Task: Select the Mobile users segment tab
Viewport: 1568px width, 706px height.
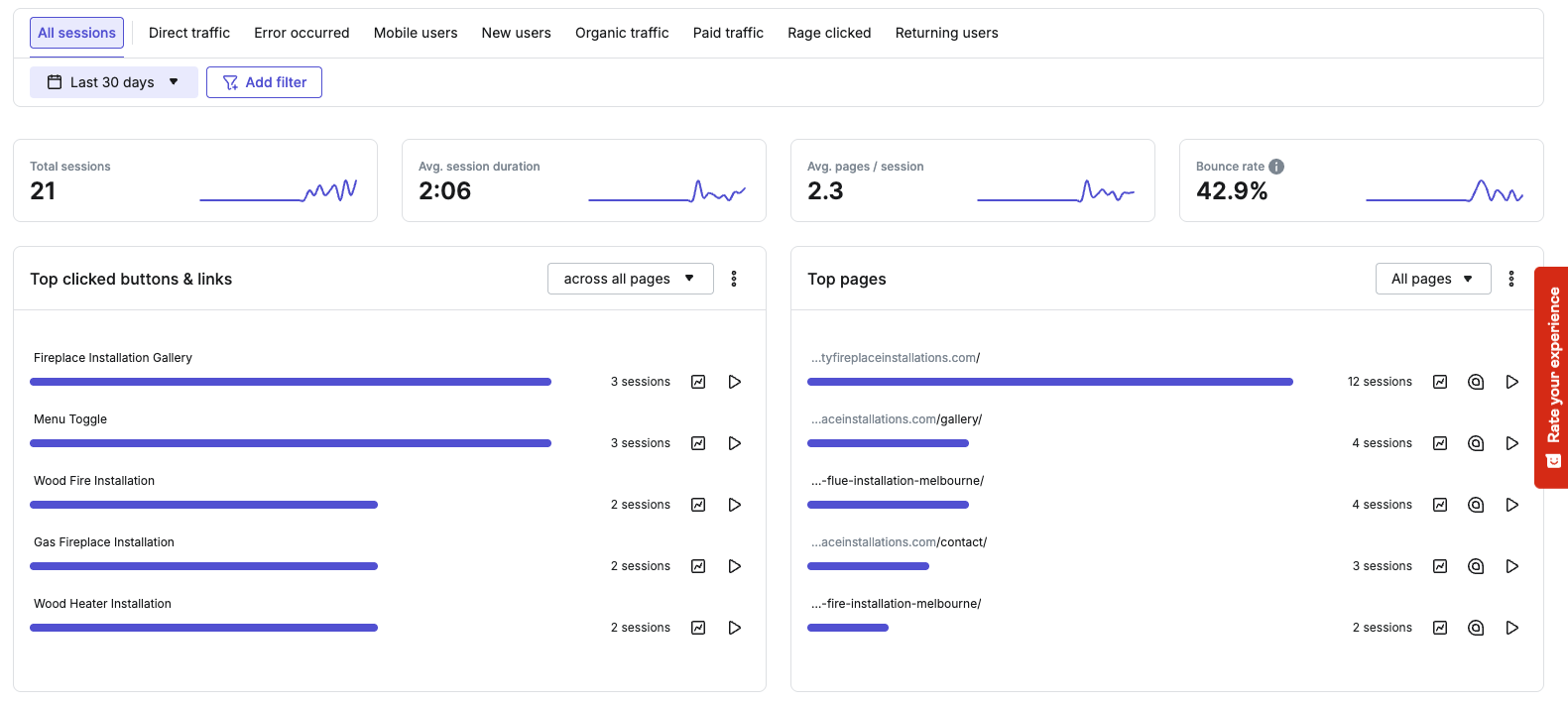Action: point(416,33)
